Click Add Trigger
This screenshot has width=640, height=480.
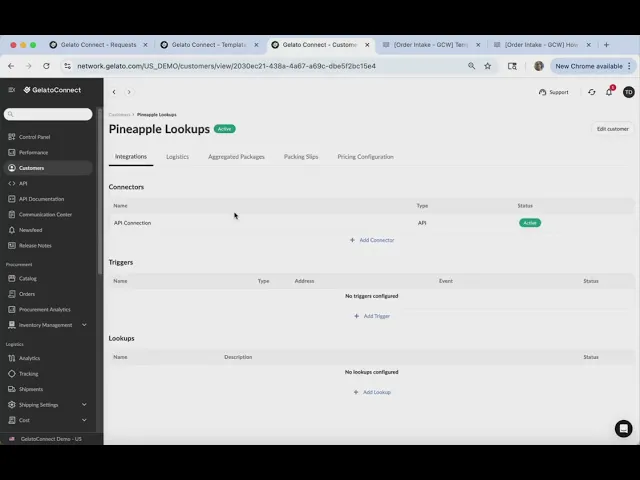pyautogui.click(x=372, y=316)
